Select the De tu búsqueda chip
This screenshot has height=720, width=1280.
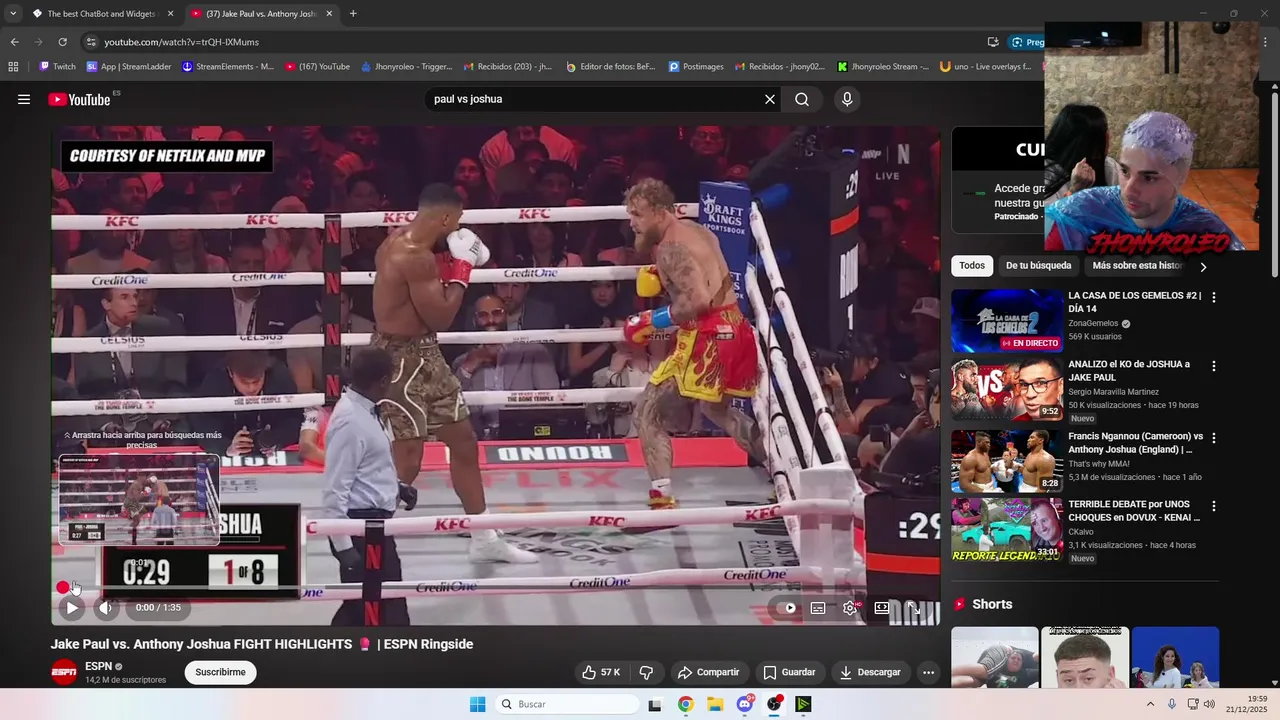(x=1038, y=266)
